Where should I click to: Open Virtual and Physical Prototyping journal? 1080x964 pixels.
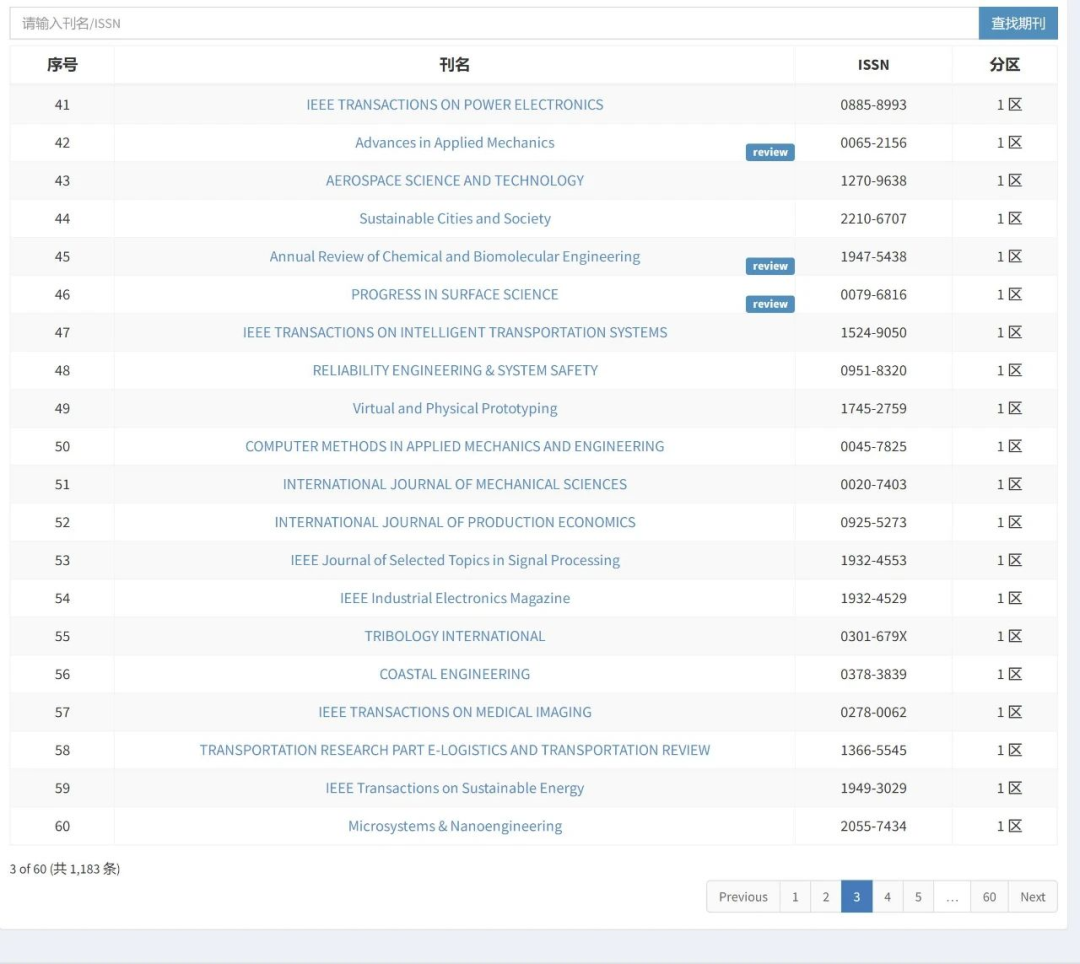[x=455, y=409]
